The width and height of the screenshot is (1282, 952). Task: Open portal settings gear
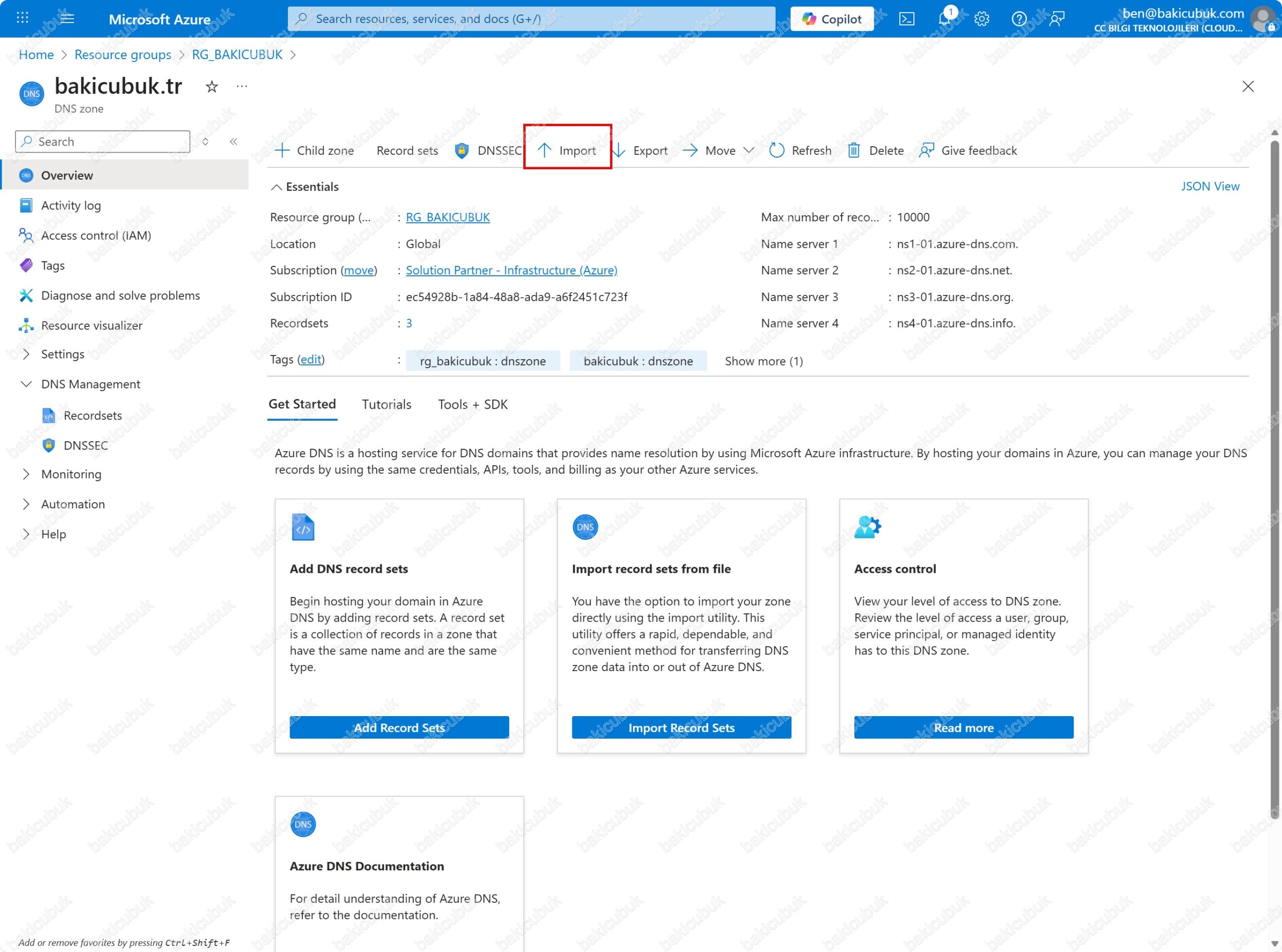pyautogui.click(x=981, y=19)
